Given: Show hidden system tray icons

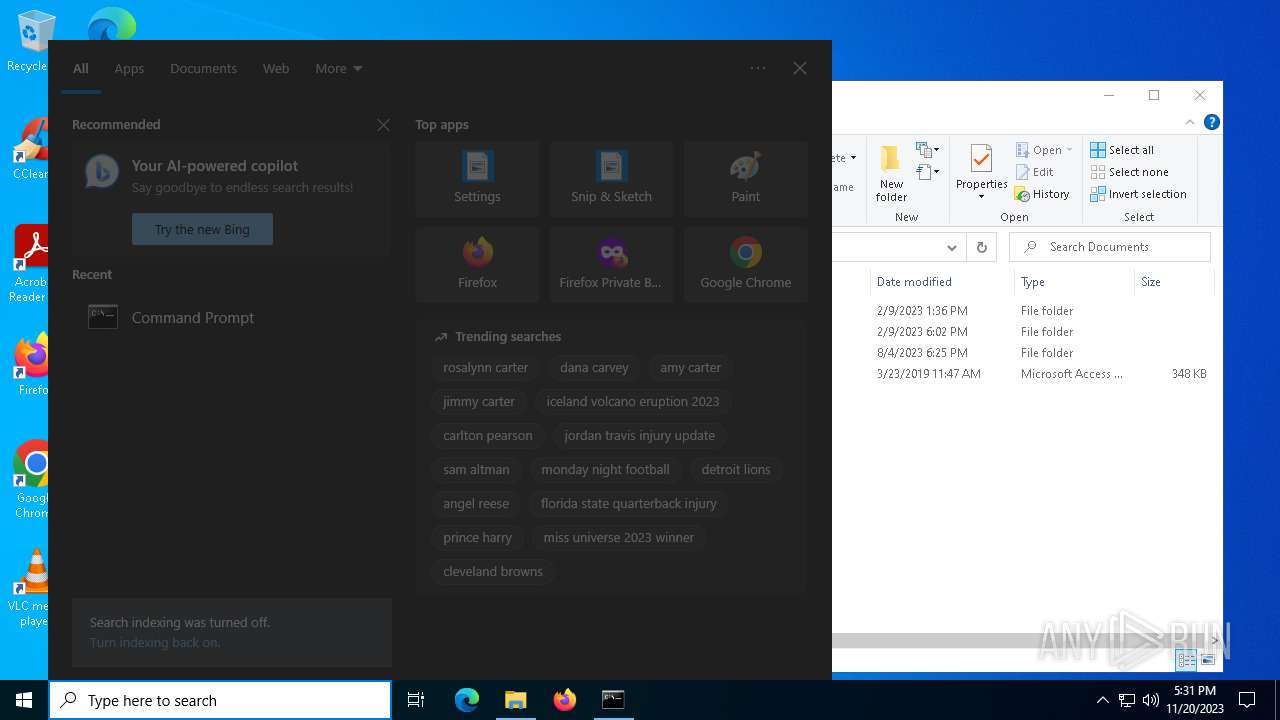Looking at the screenshot, I should pyautogui.click(x=1102, y=700).
